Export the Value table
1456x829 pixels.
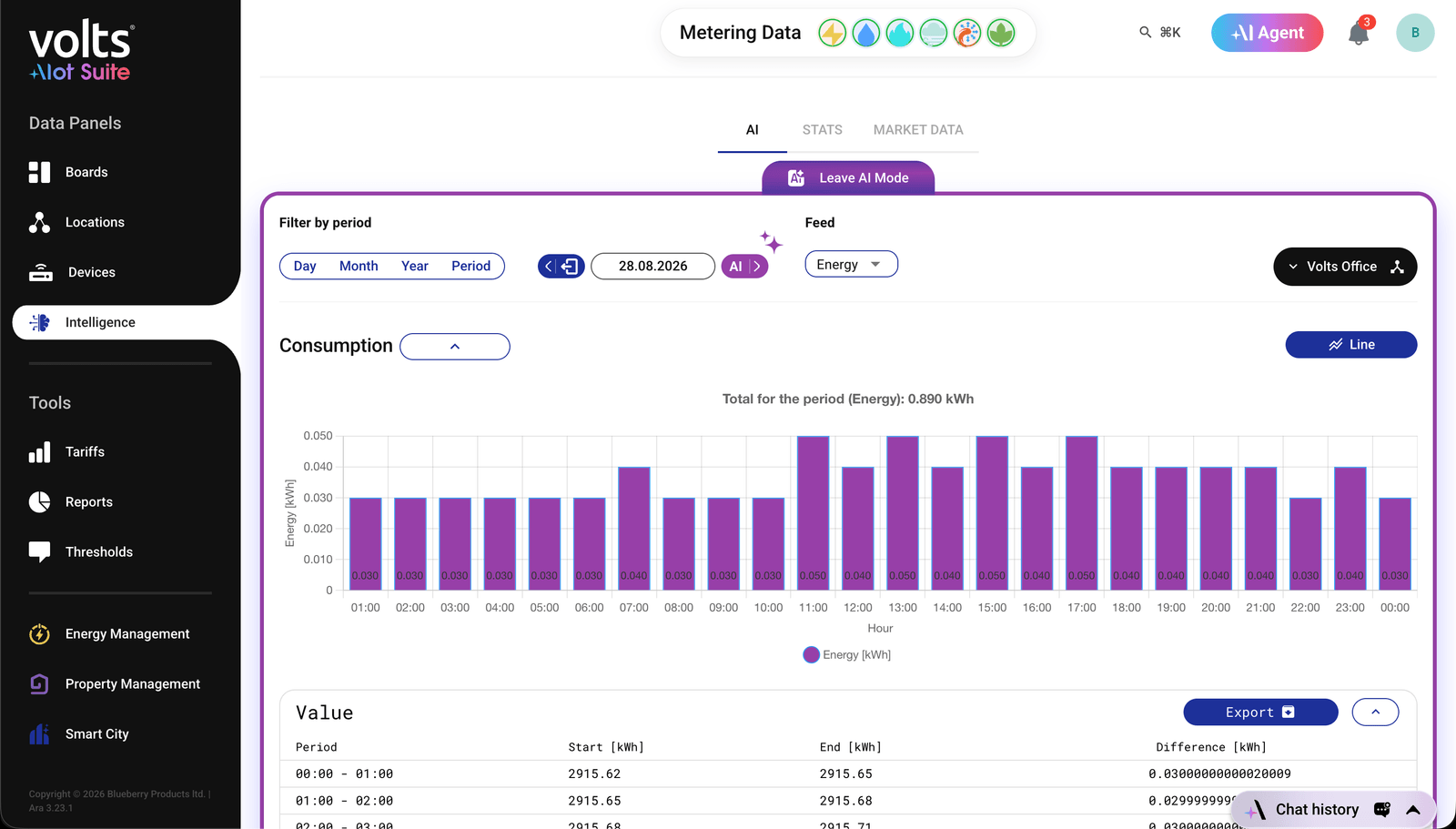pos(1260,712)
